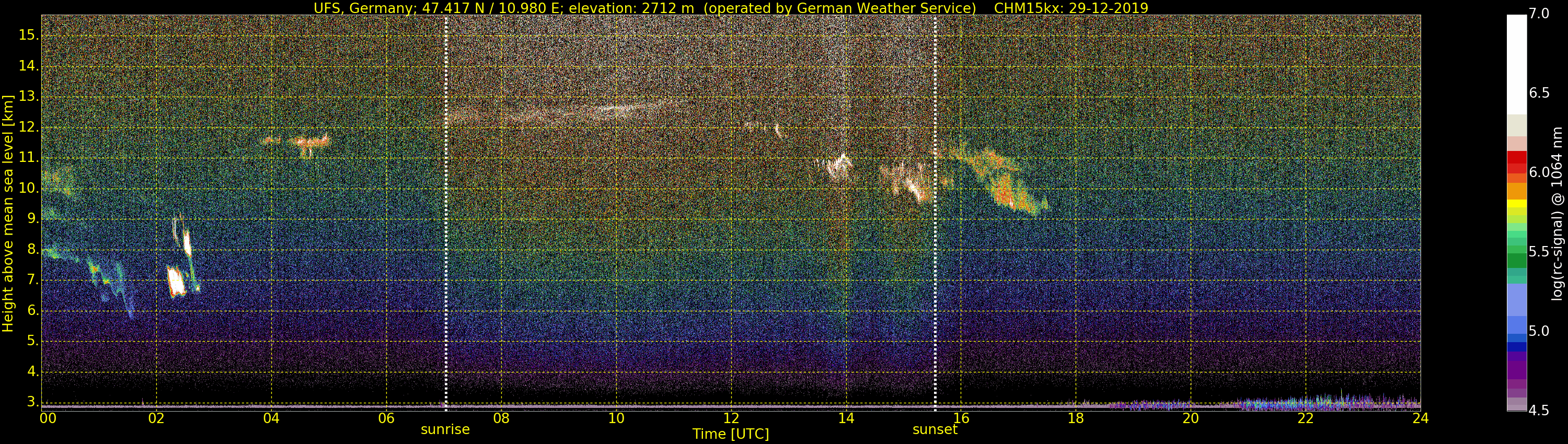Click the '5.' height tick label

click(x=32, y=341)
